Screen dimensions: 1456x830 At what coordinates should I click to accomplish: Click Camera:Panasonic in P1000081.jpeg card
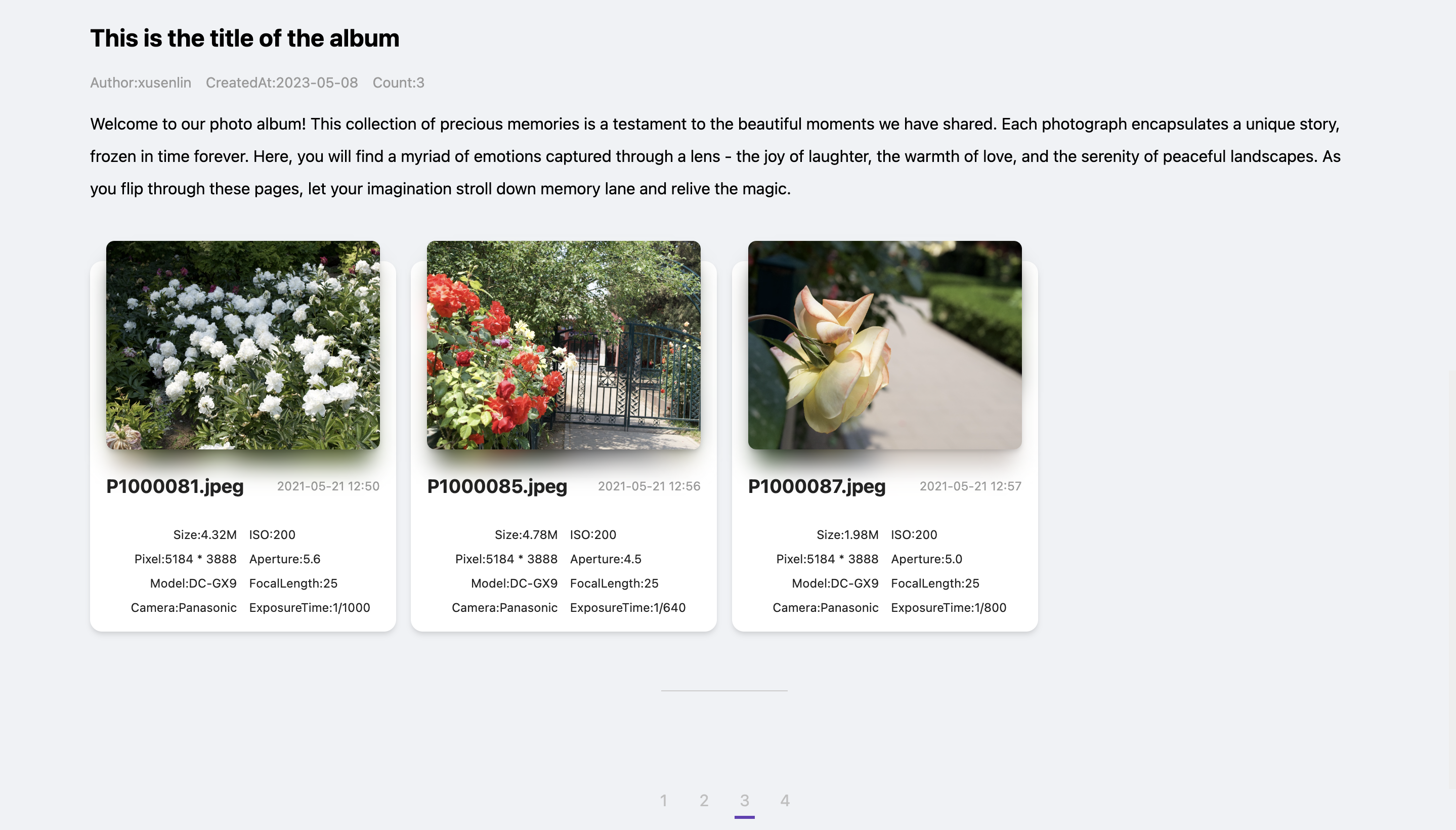[184, 608]
